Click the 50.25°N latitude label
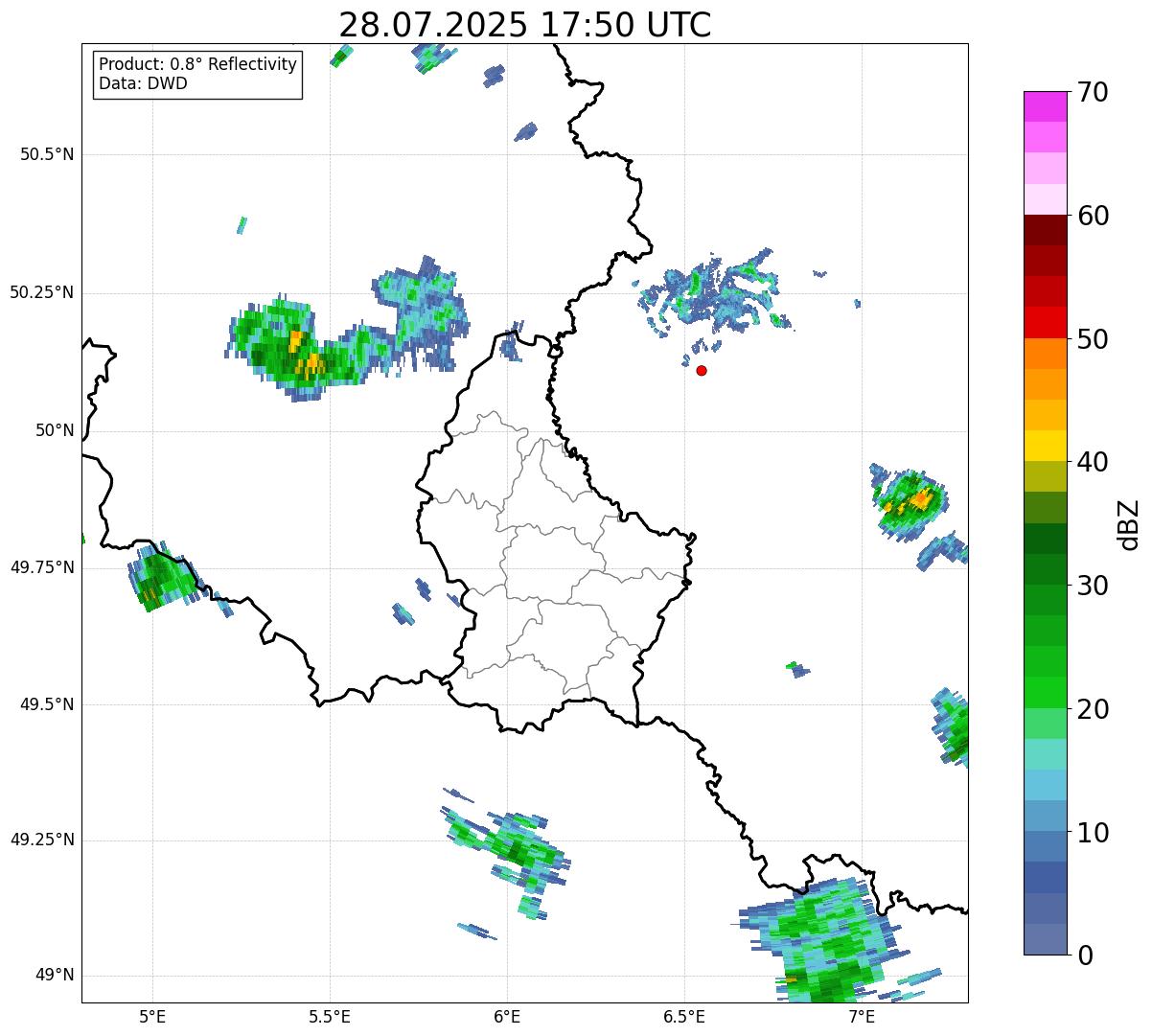Image resolution: width=1152 pixels, height=1036 pixels. (42, 292)
